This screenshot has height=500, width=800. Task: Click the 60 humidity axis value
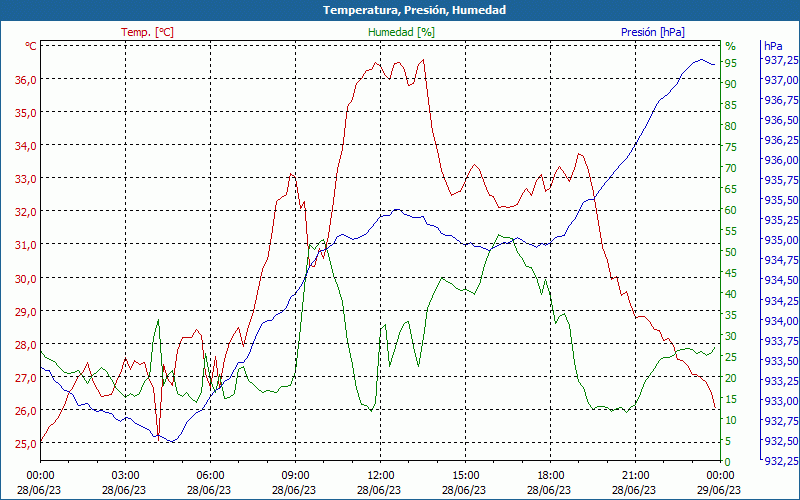[731, 210]
